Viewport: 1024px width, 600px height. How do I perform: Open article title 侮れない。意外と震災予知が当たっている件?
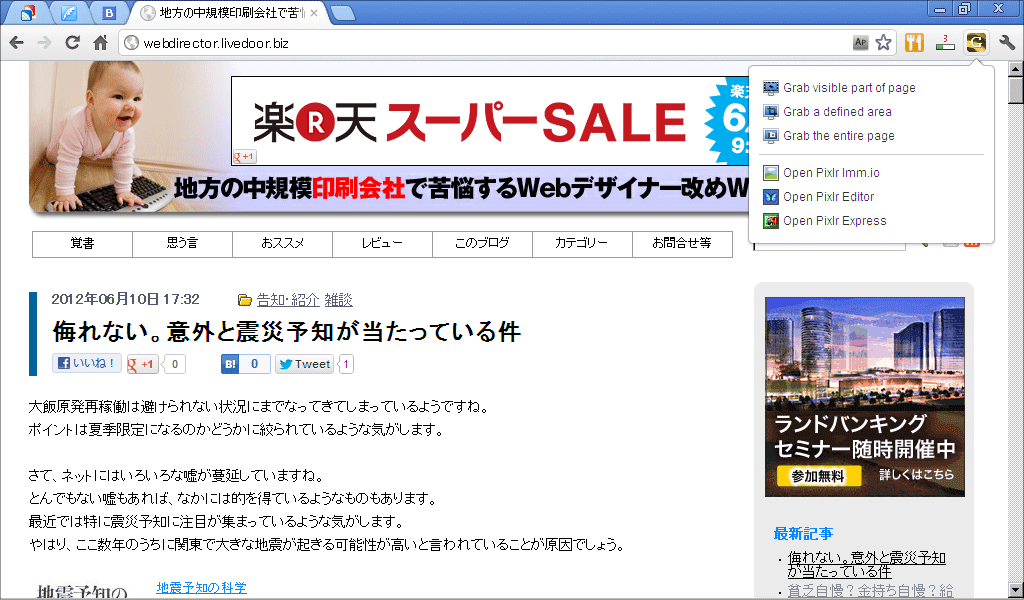point(287,331)
